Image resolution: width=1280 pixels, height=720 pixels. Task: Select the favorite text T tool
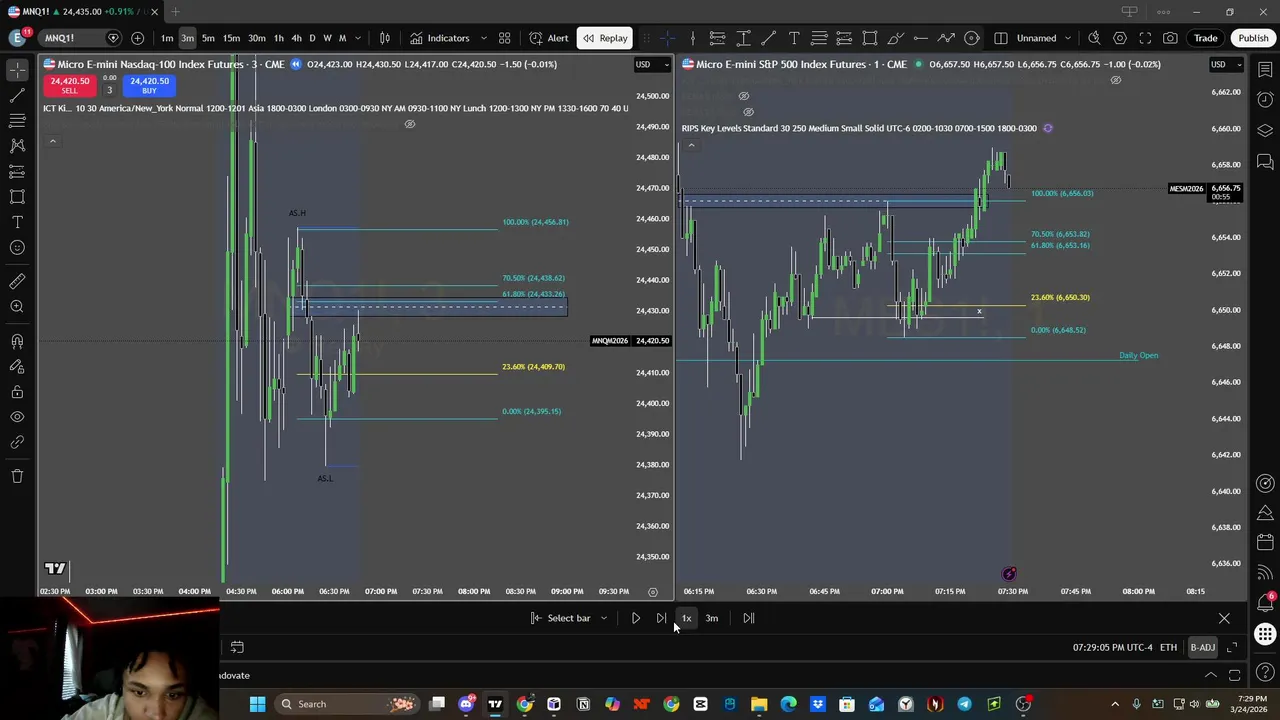(794, 38)
